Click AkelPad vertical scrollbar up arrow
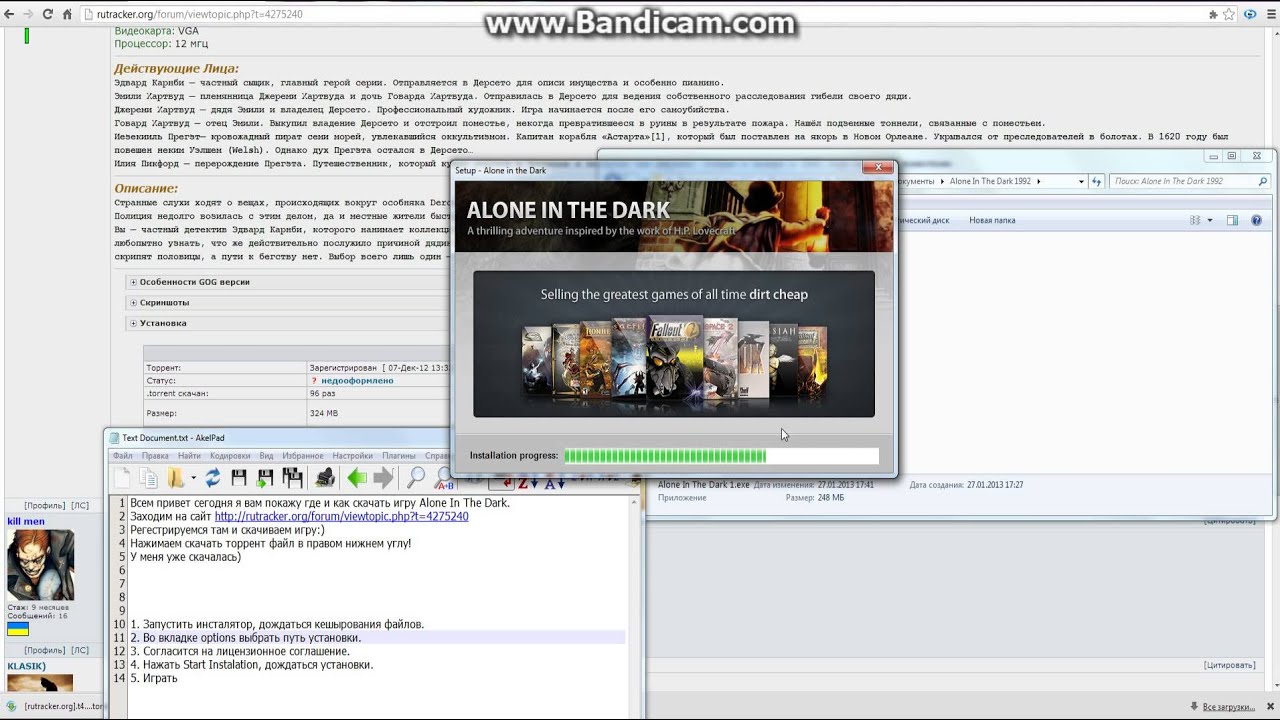This screenshot has height=720, width=1280. (x=635, y=501)
